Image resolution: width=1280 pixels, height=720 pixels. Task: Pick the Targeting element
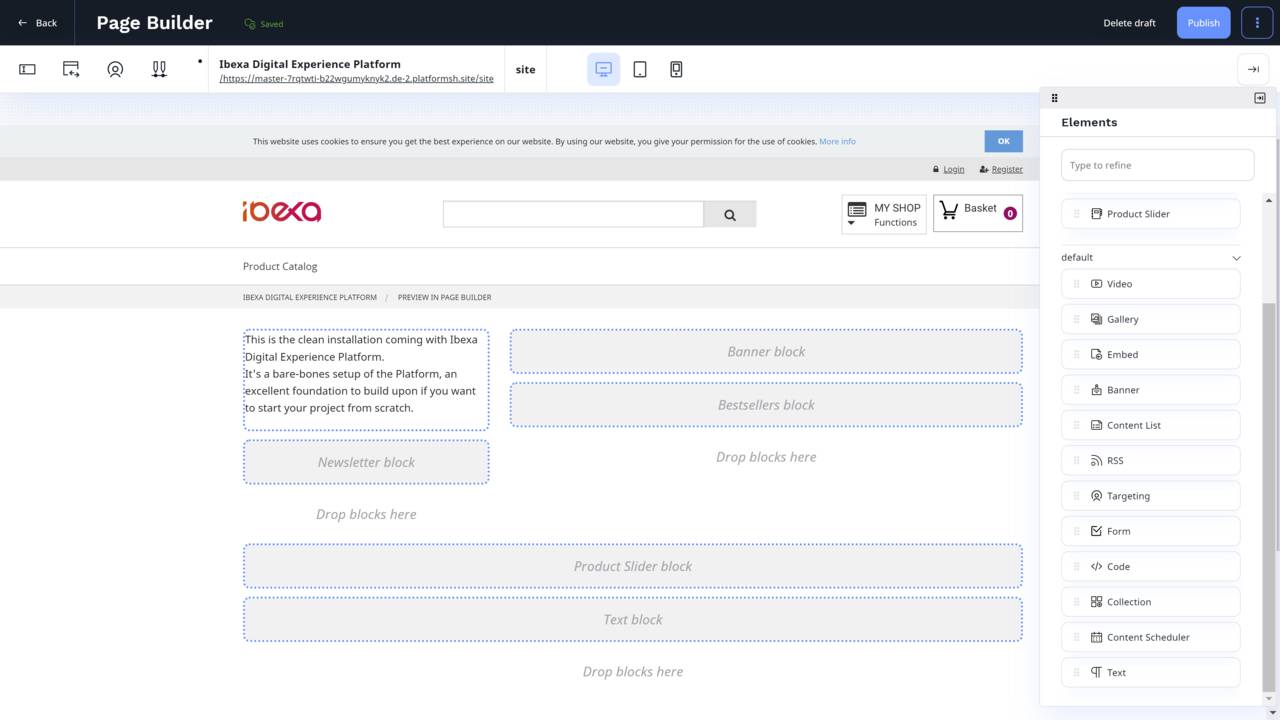pos(1151,496)
